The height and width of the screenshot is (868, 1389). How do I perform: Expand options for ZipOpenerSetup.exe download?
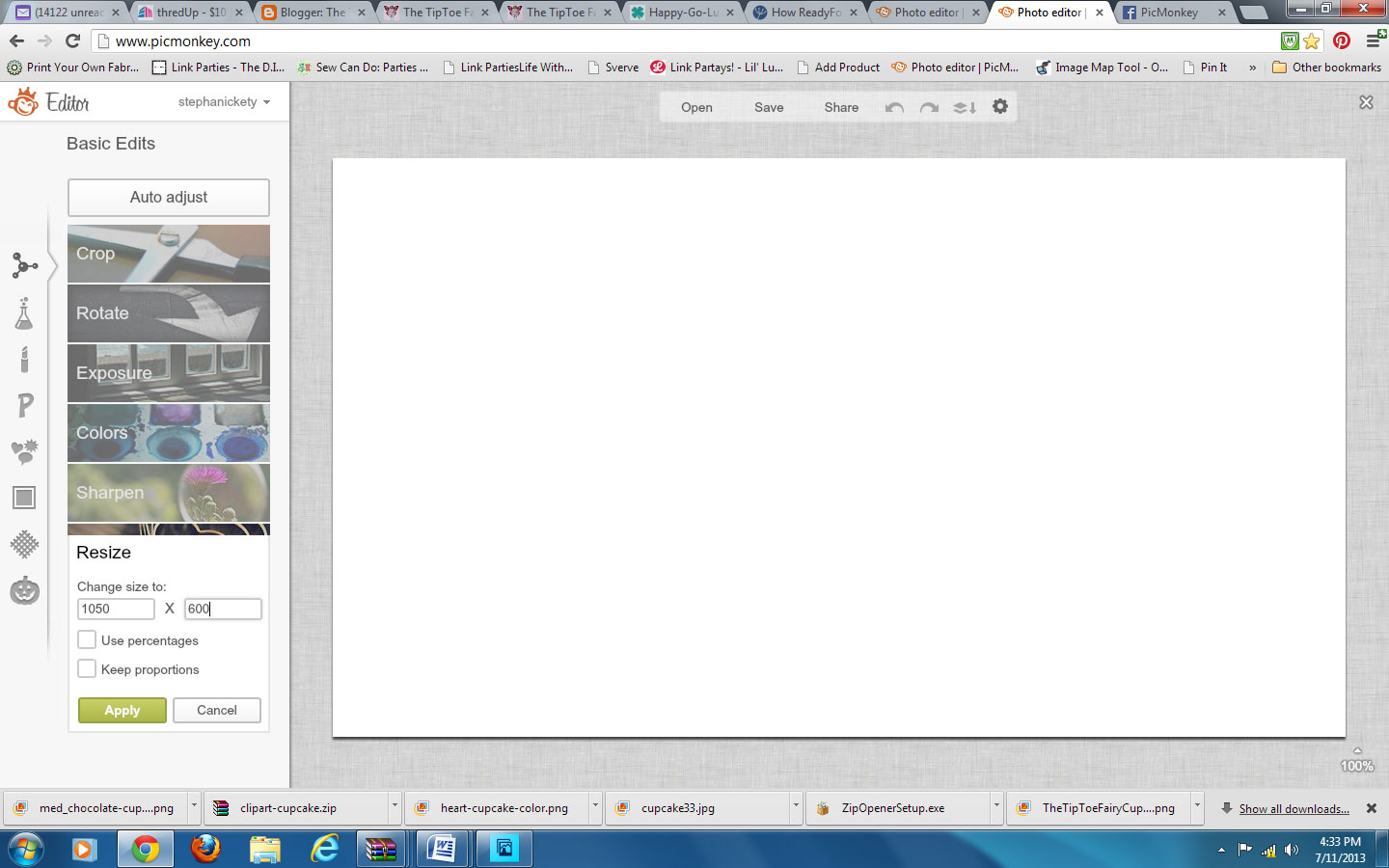pyautogui.click(x=996, y=807)
